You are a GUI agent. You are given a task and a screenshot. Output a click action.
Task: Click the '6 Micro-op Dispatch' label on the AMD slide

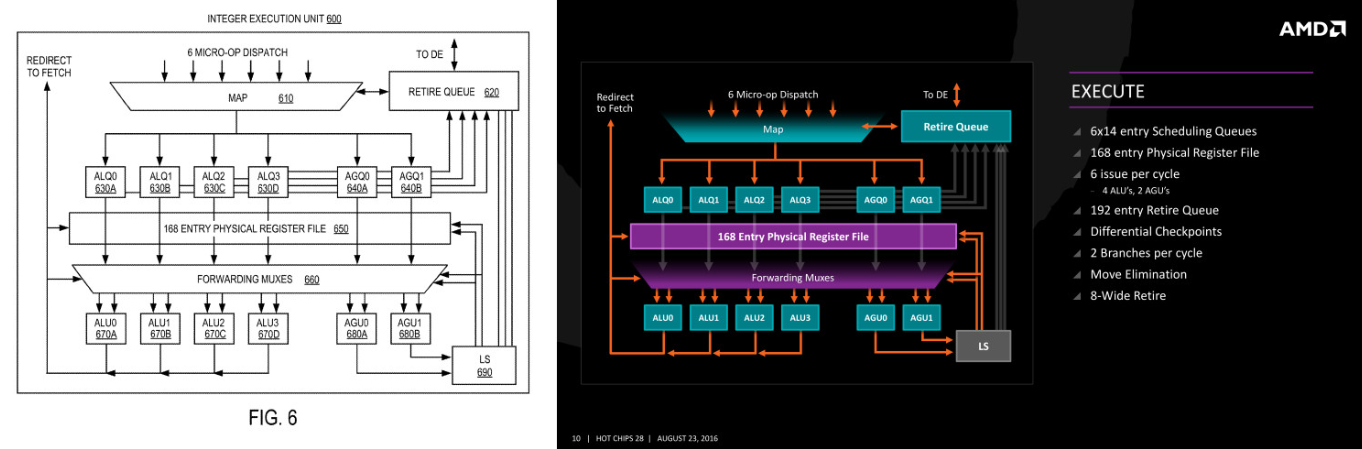click(x=773, y=94)
